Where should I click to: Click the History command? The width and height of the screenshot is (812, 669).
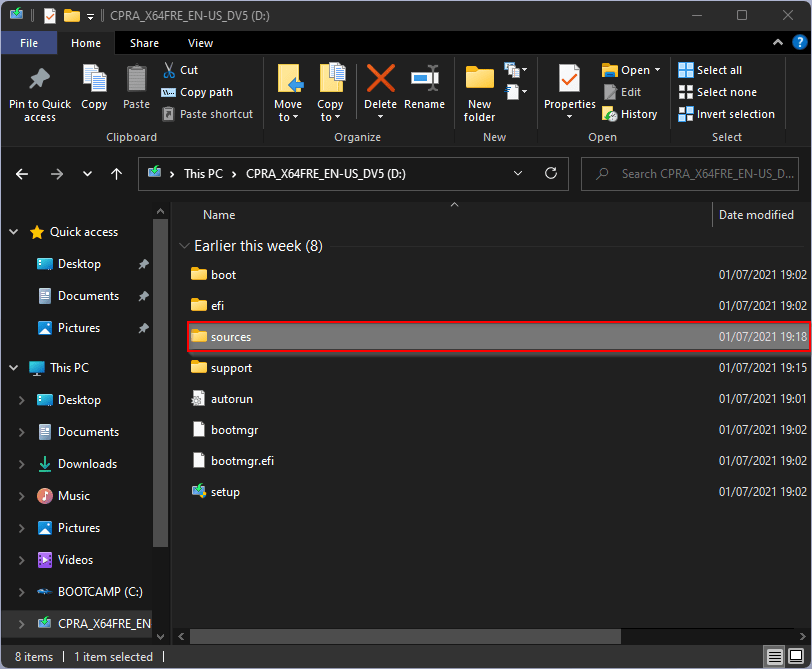630,114
